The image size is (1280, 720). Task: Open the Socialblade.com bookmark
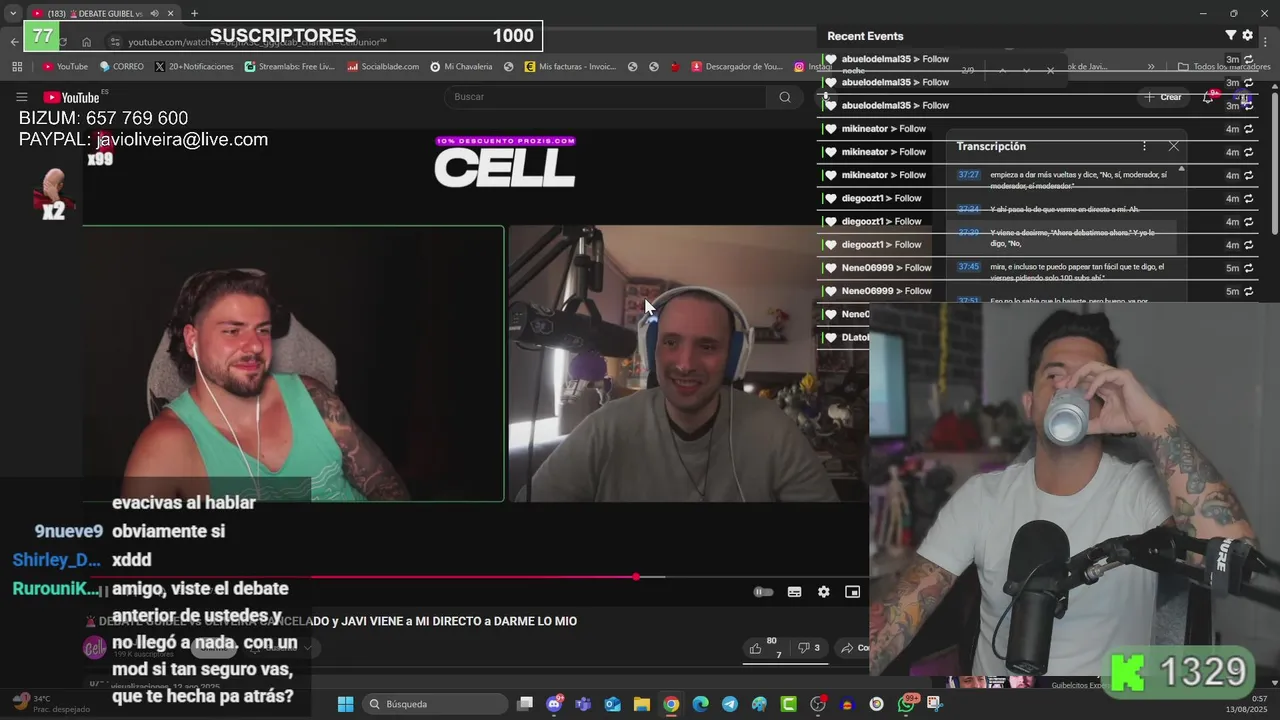(x=383, y=67)
